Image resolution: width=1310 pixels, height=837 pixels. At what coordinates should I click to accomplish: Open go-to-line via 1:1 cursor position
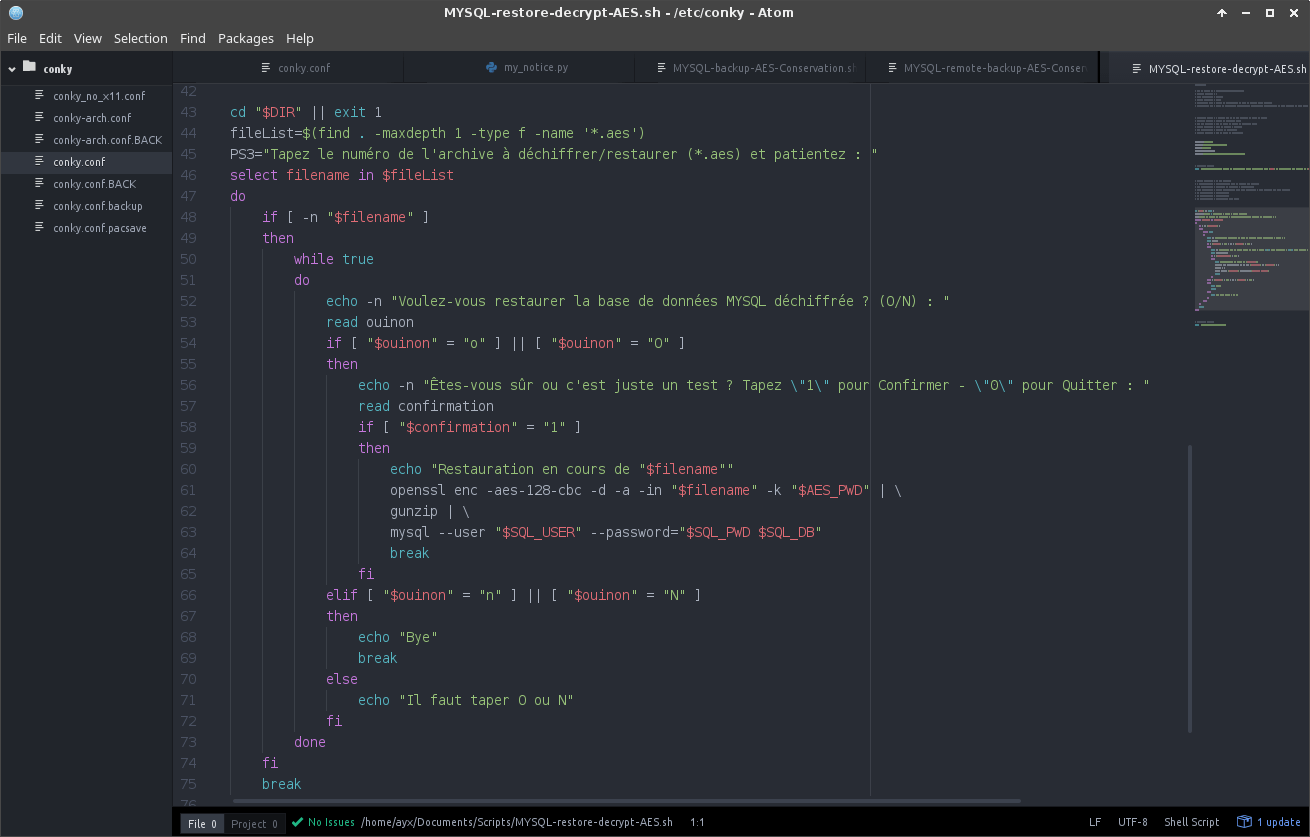697,822
